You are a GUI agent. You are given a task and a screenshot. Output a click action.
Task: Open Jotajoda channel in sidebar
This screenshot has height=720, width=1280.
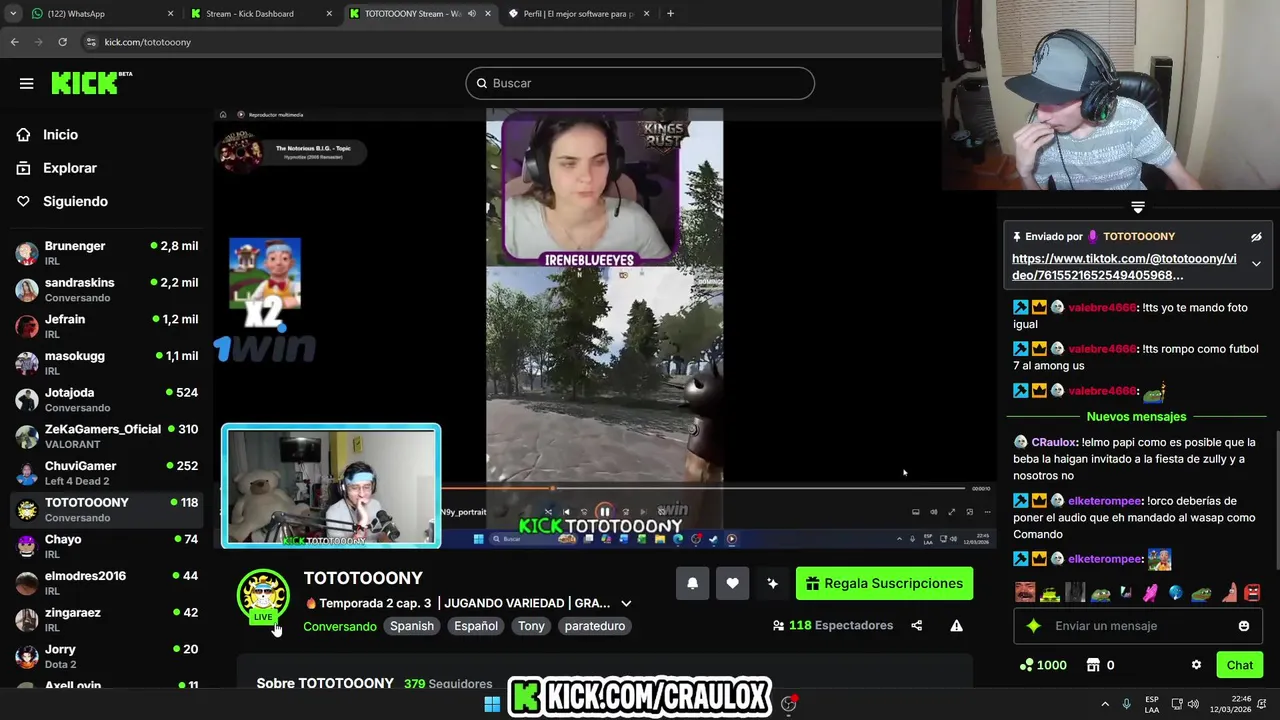tap(107, 400)
